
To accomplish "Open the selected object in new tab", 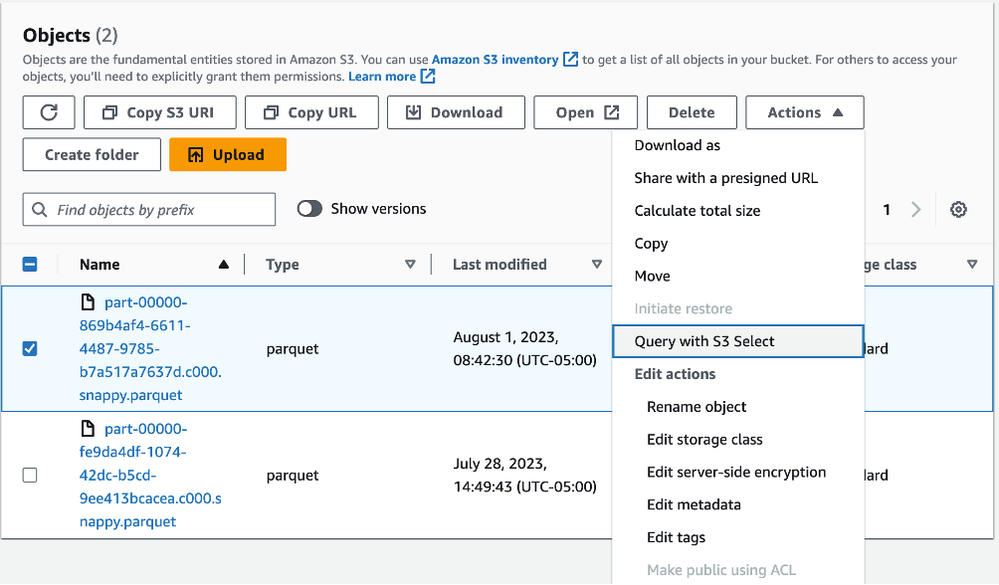I will point(586,113).
